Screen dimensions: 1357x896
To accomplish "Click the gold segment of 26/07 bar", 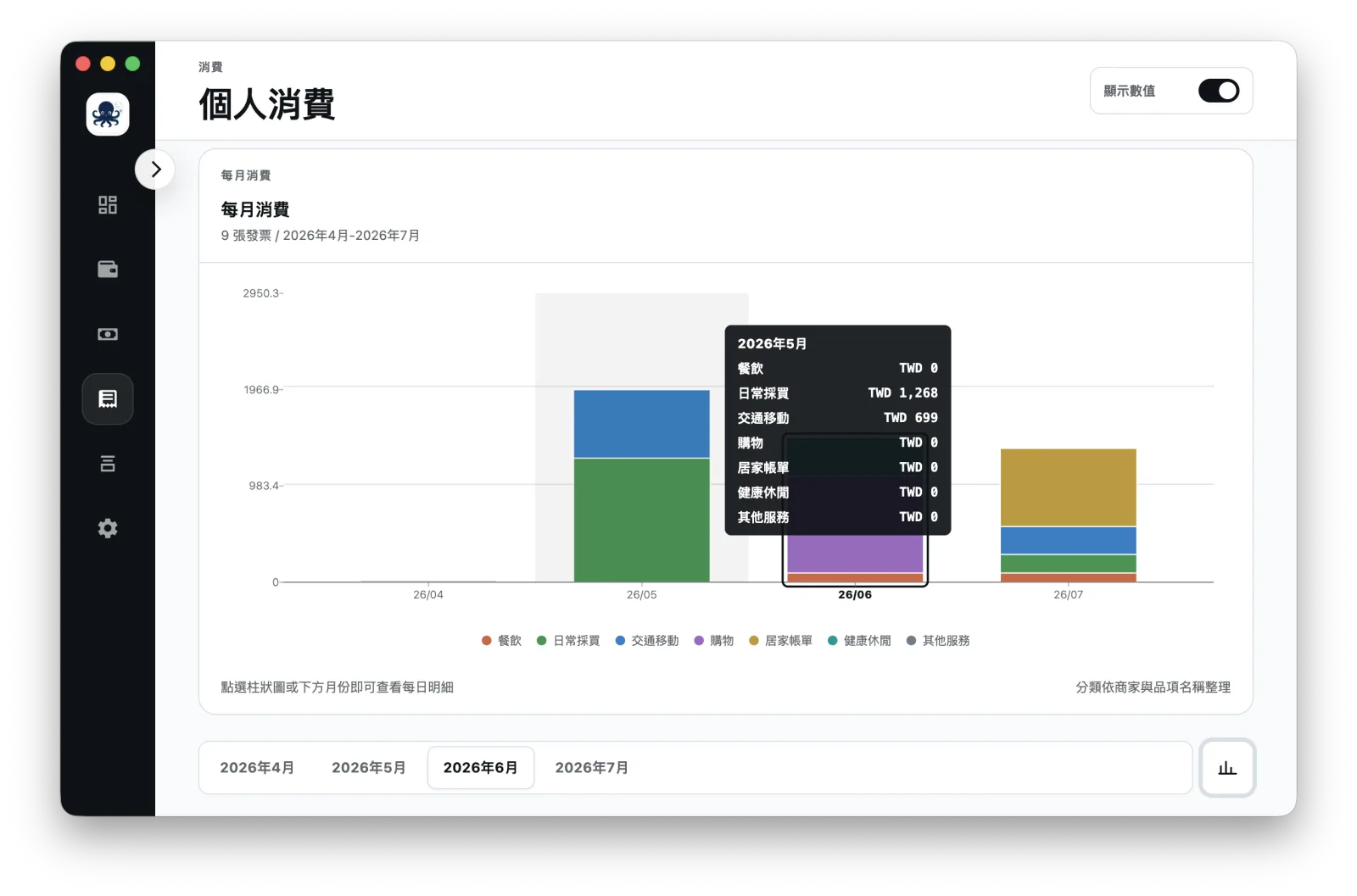I will (1069, 487).
